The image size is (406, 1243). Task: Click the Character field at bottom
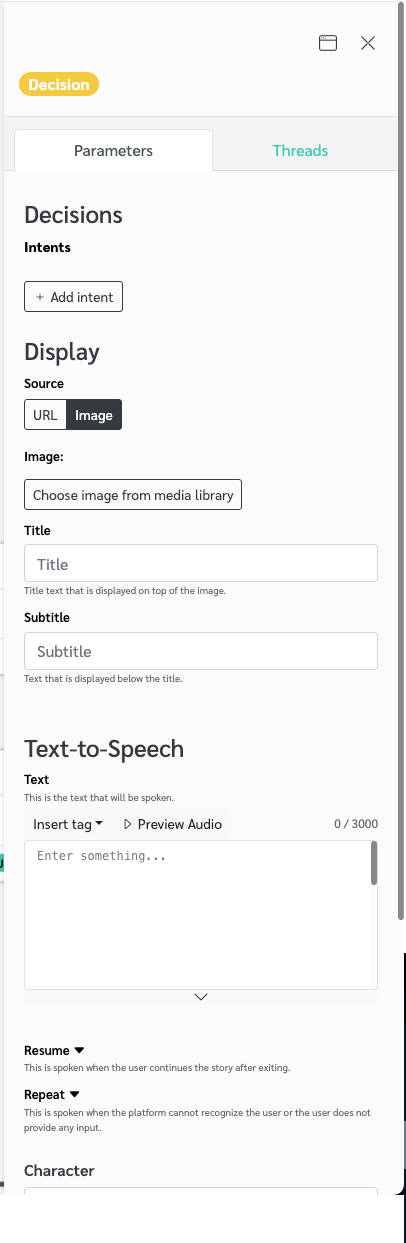click(x=201, y=1191)
